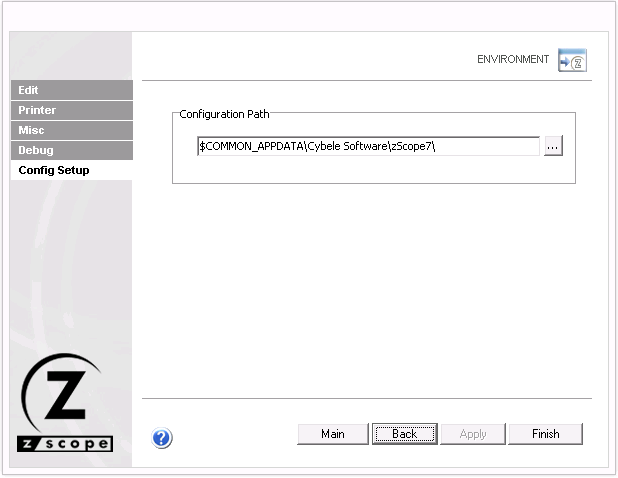This screenshot has height=478, width=618.
Task: Select the Misc tab in the sidebar
Action: coord(71,130)
